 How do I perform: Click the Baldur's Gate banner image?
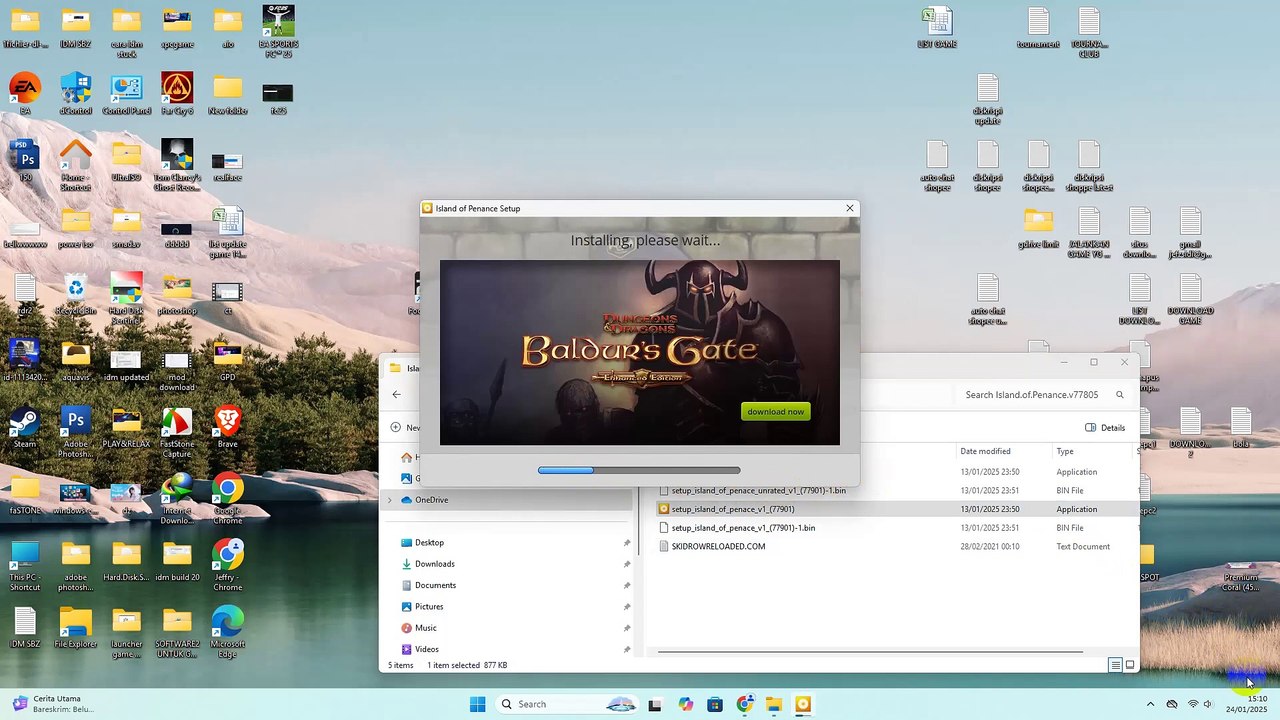pyautogui.click(x=640, y=352)
